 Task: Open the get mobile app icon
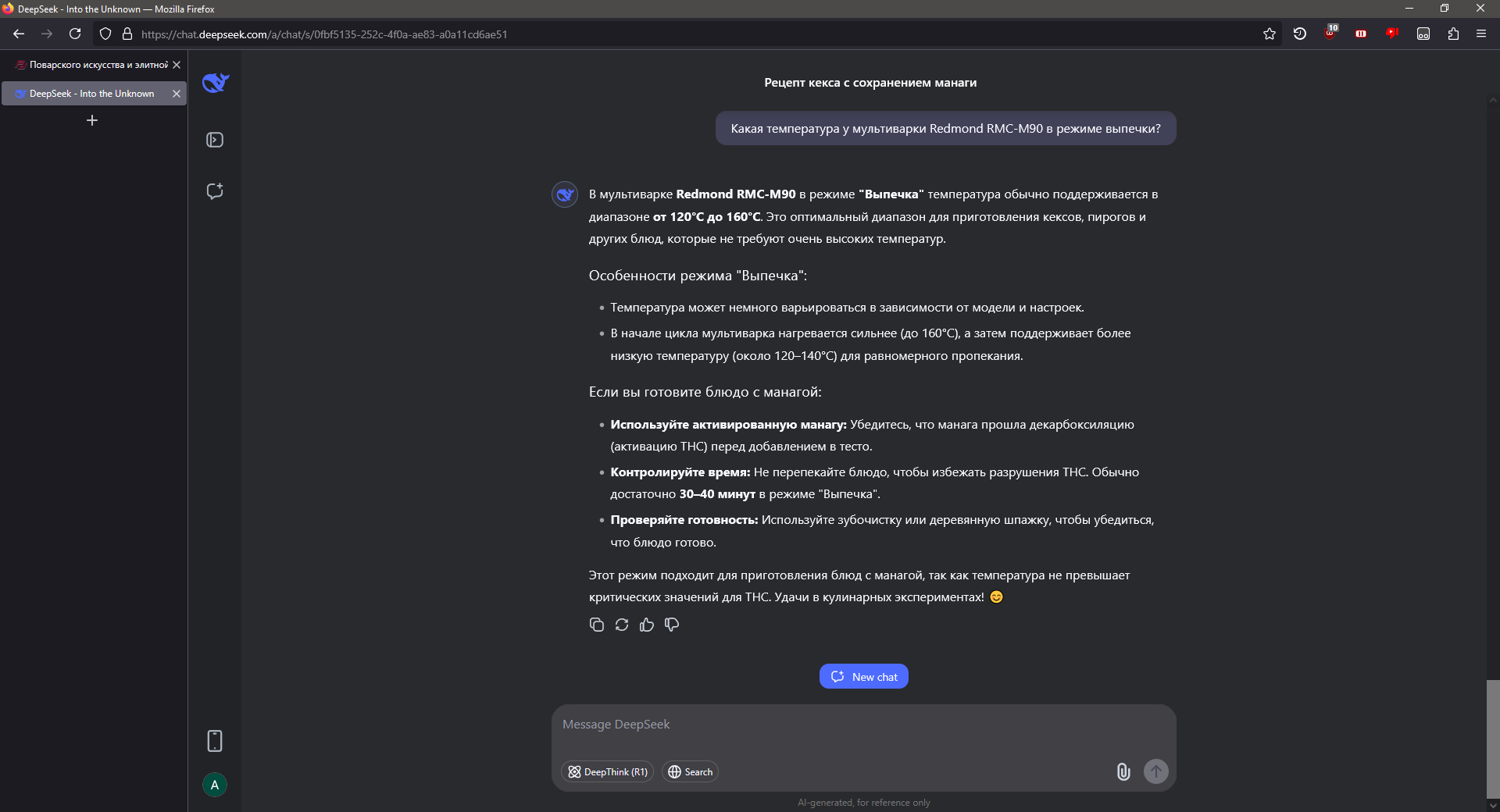click(x=215, y=741)
